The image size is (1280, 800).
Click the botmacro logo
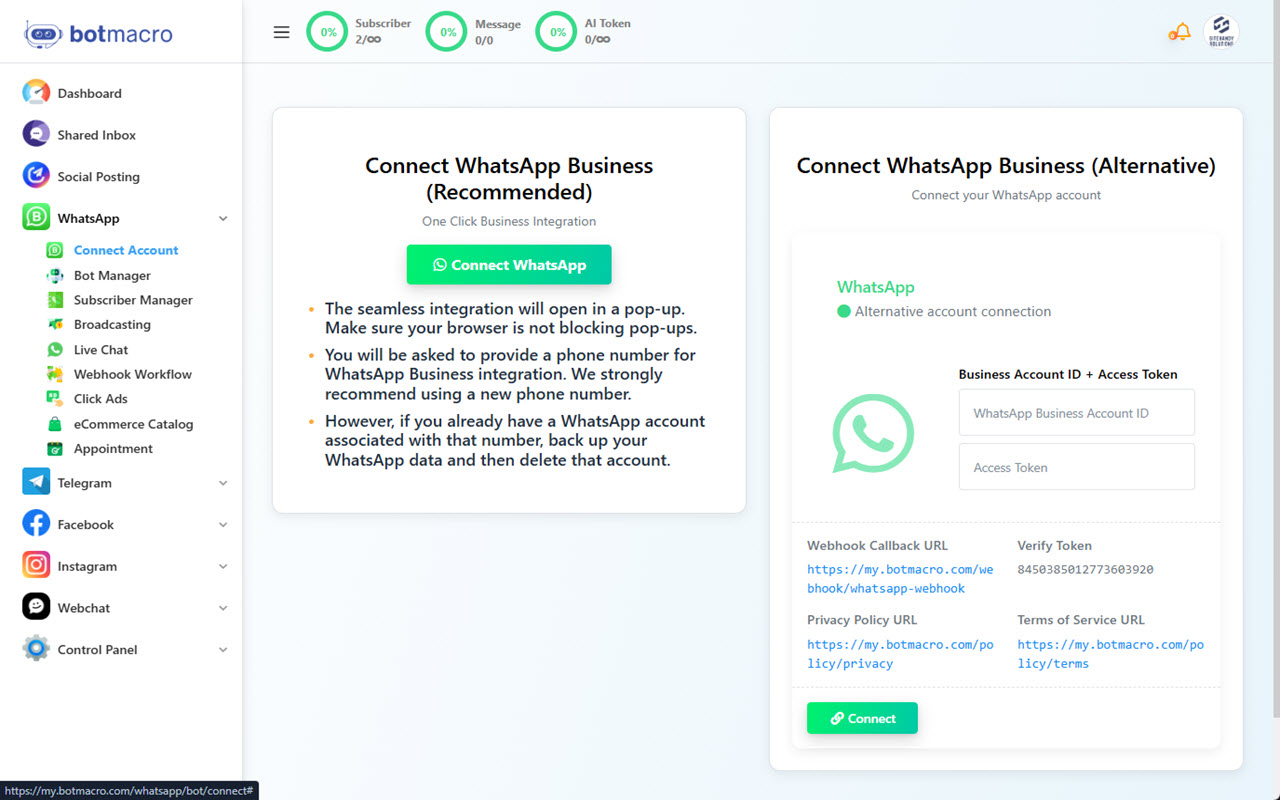click(x=99, y=34)
